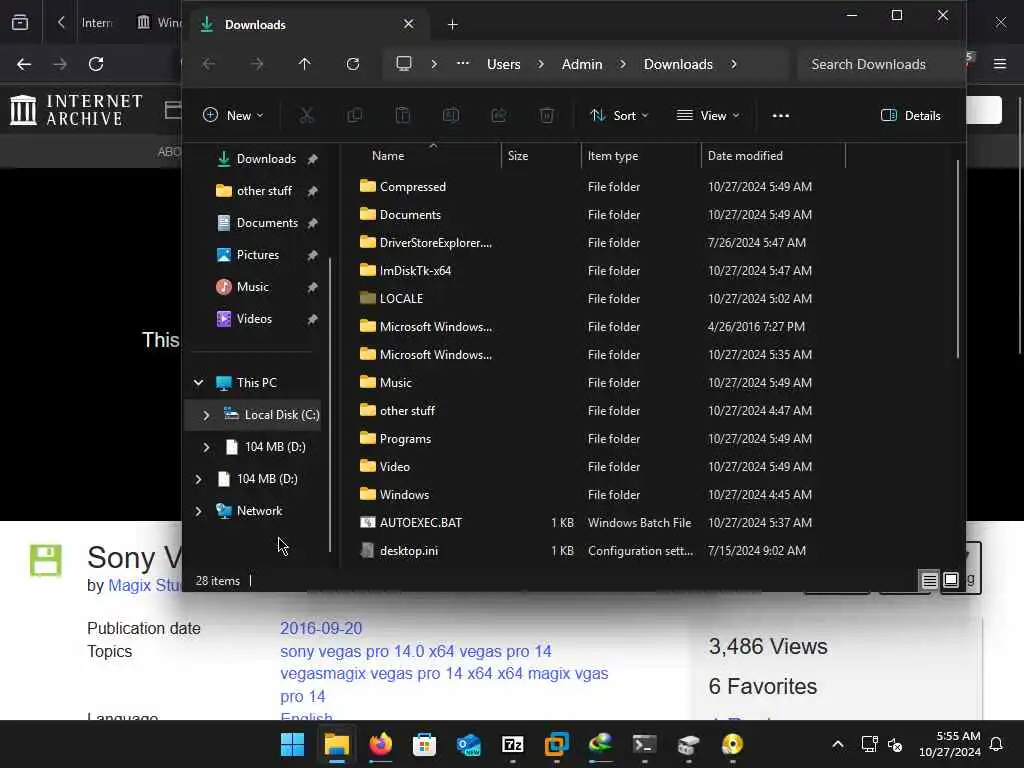Click the Refresh button in File Explorer
This screenshot has width=1024, height=768.
(353, 64)
